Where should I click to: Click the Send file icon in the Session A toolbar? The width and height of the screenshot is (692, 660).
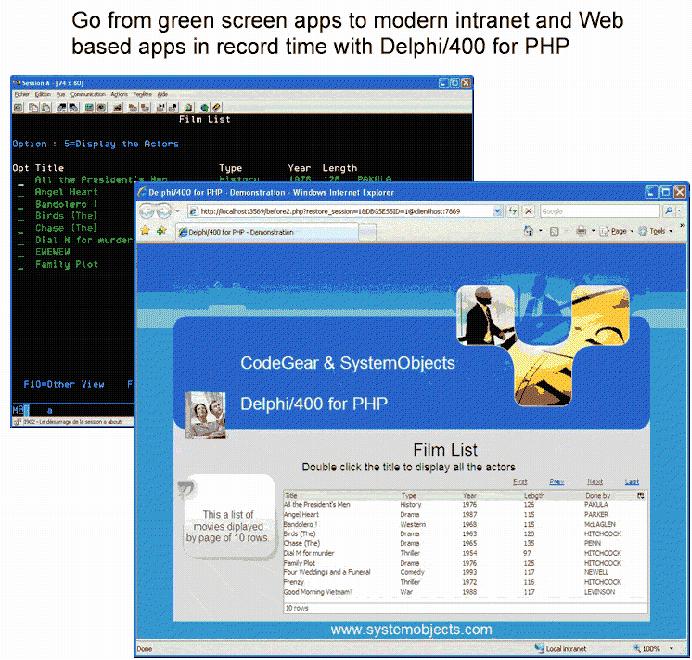(x=62, y=107)
